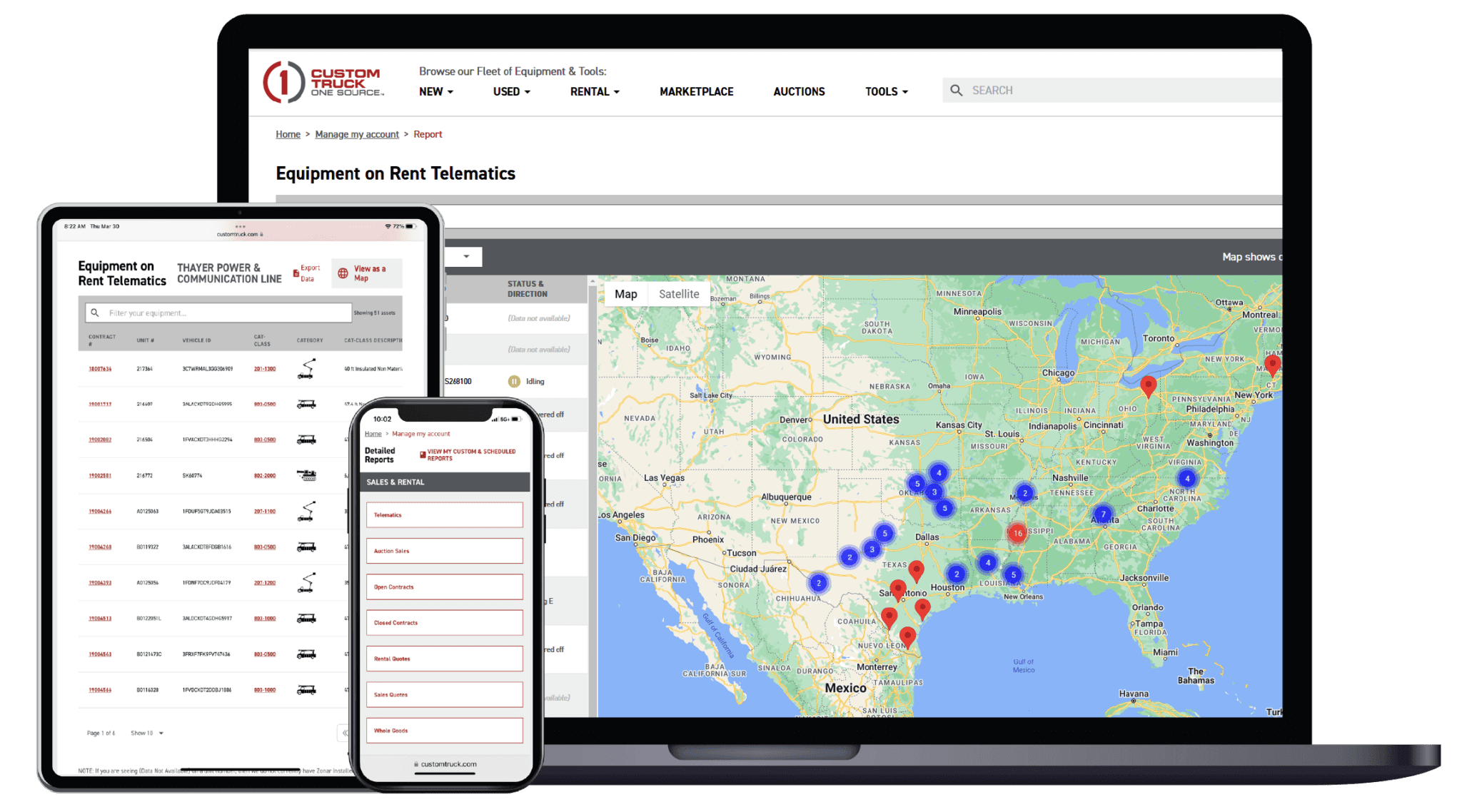Tap the Home breadcrumb link on phone
Image resolution: width=1462 pixels, height=812 pixels.
click(373, 434)
